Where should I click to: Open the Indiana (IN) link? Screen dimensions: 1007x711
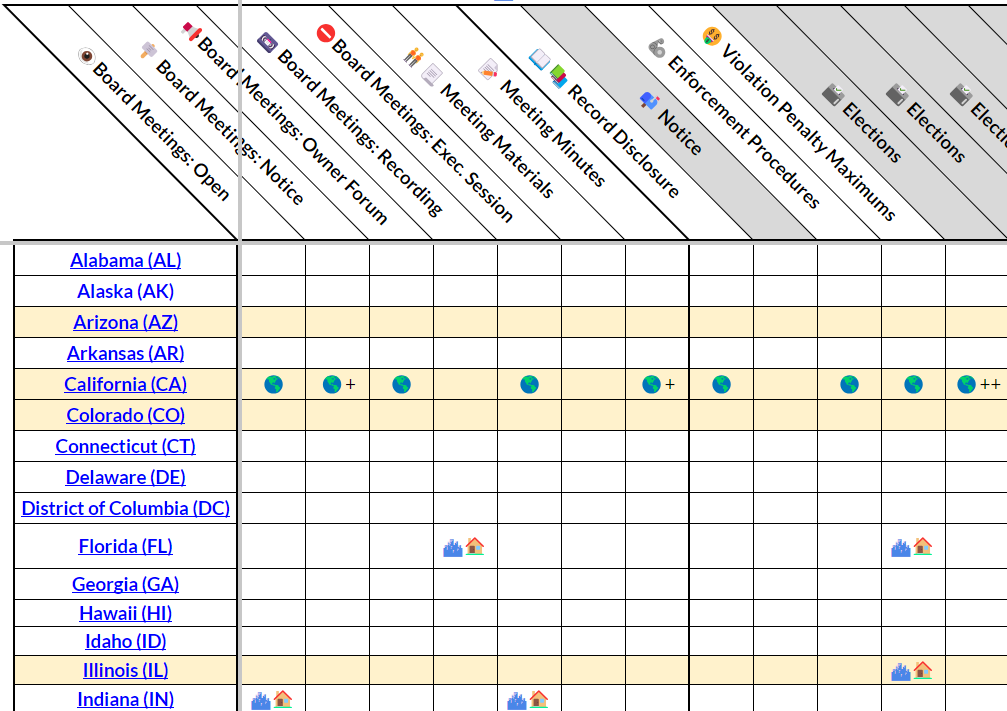tap(125, 699)
